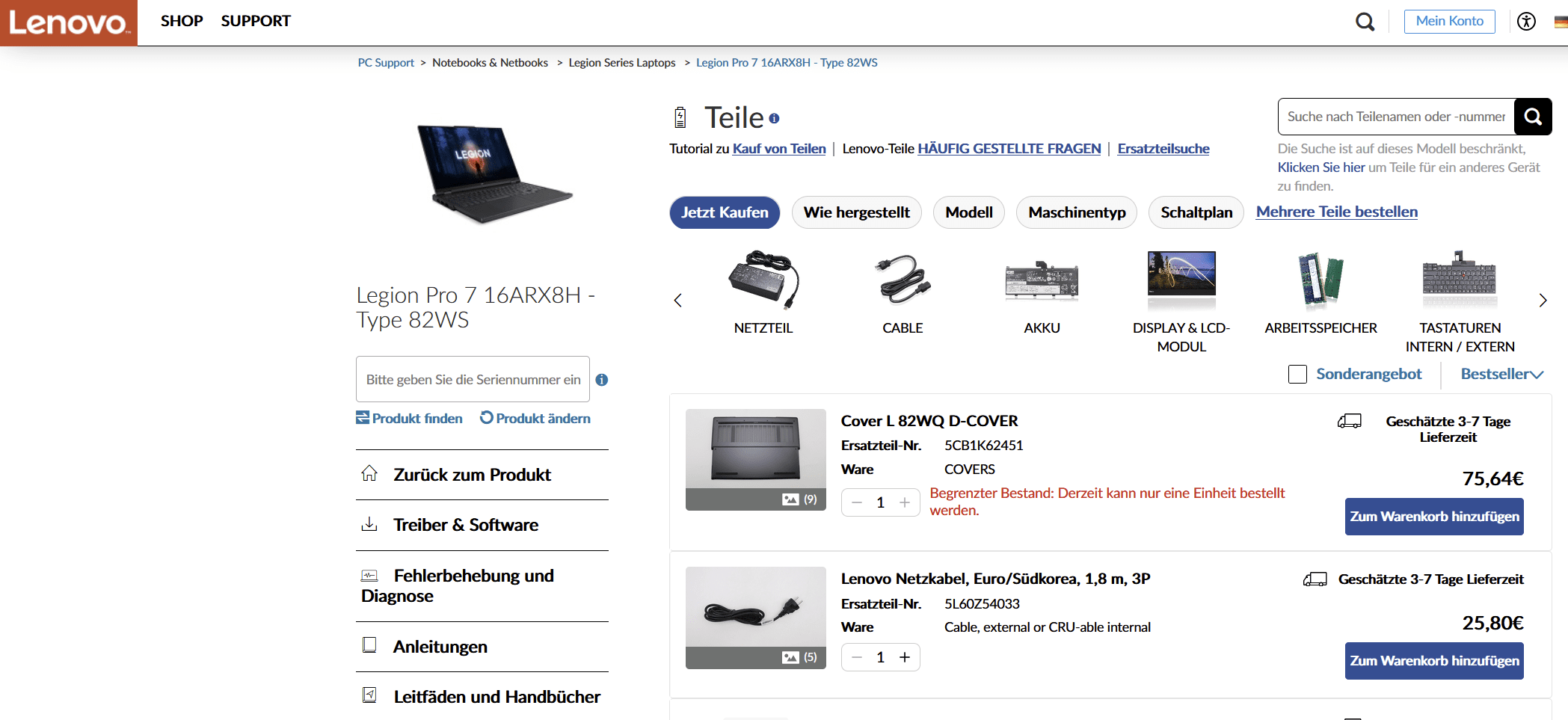Expand the Bestseller sort dropdown

pos(1501,374)
